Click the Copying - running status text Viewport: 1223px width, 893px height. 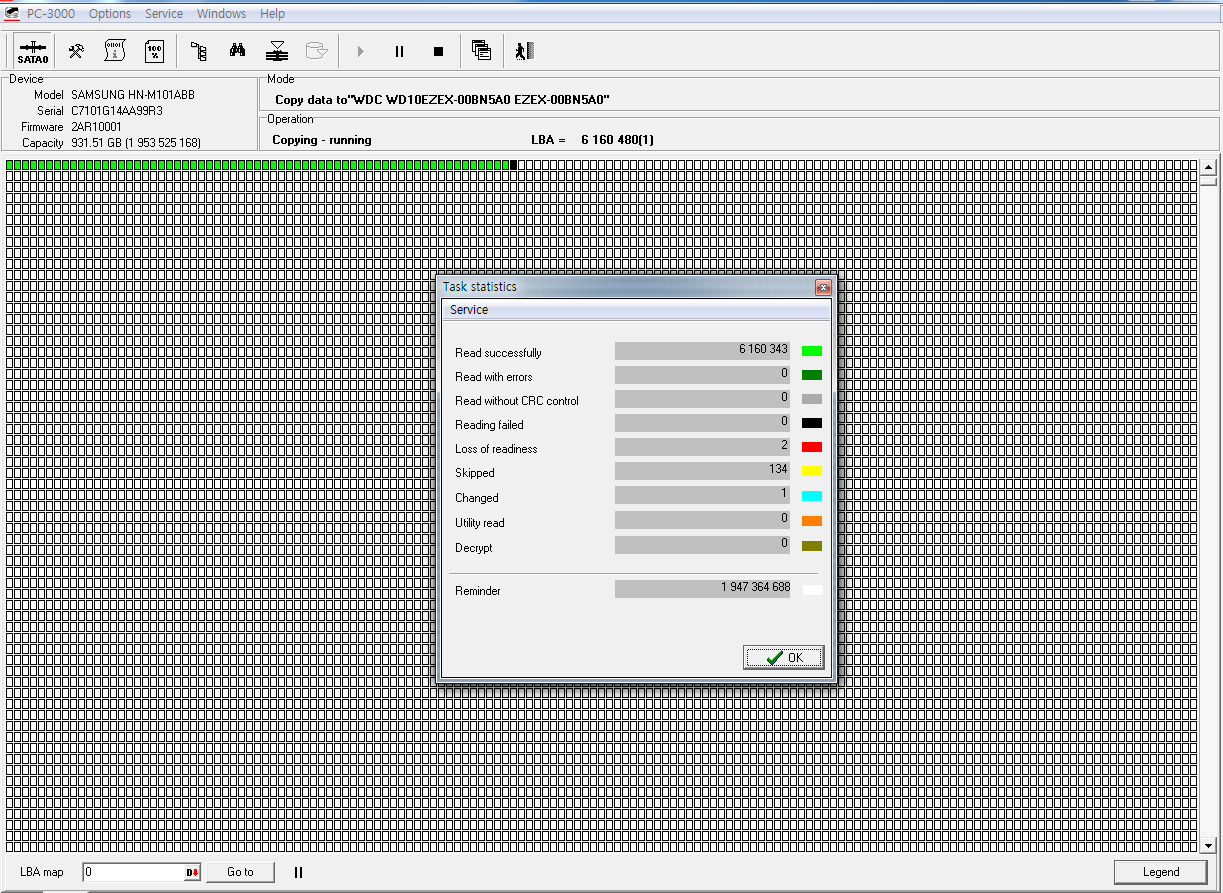pyautogui.click(x=322, y=140)
